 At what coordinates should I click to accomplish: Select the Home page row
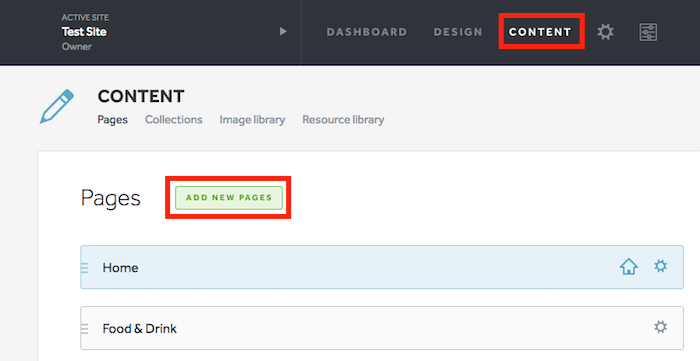coord(382,267)
